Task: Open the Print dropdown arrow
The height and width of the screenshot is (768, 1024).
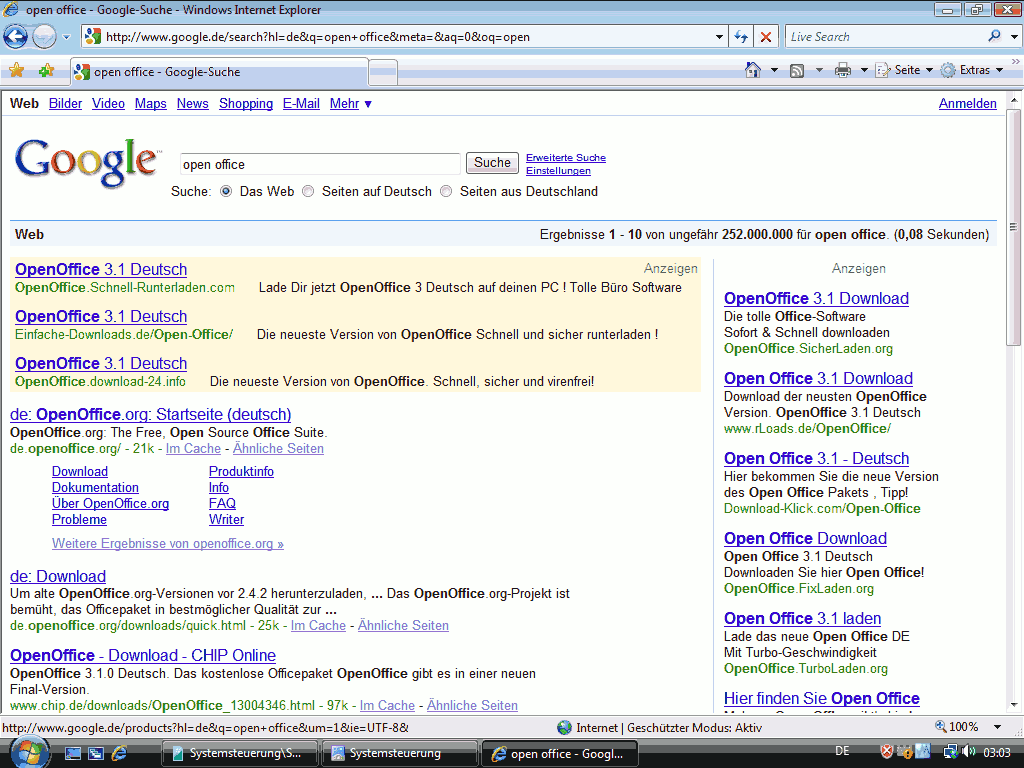Action: [x=864, y=70]
